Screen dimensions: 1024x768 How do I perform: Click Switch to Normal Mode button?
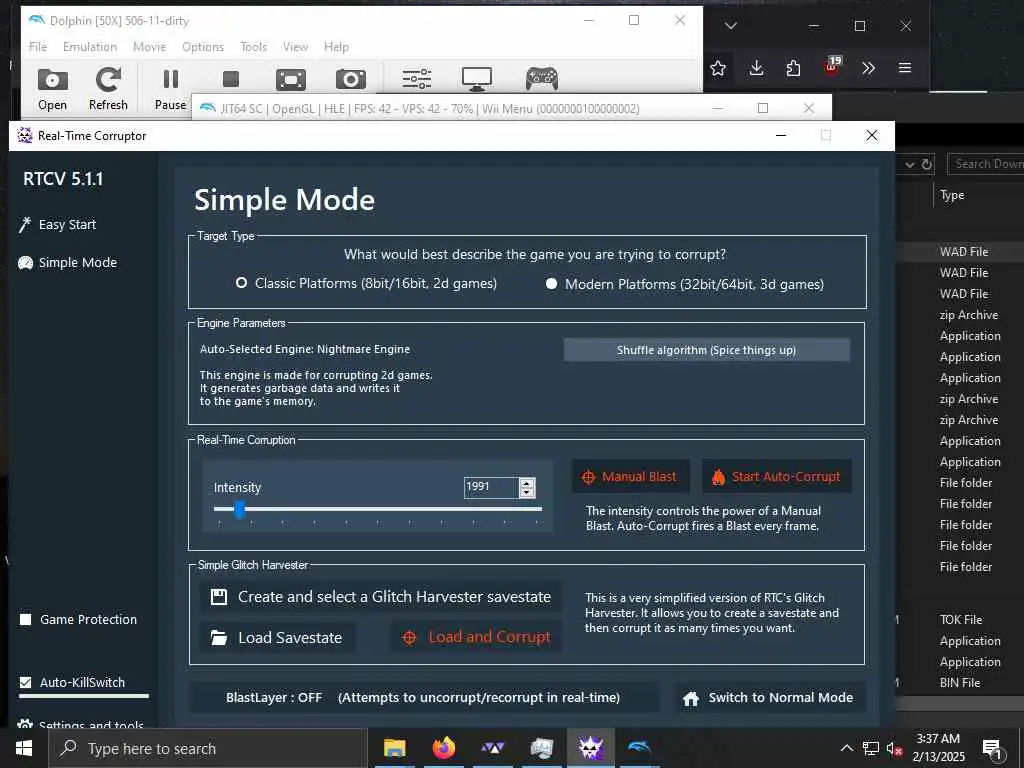pyautogui.click(x=769, y=697)
